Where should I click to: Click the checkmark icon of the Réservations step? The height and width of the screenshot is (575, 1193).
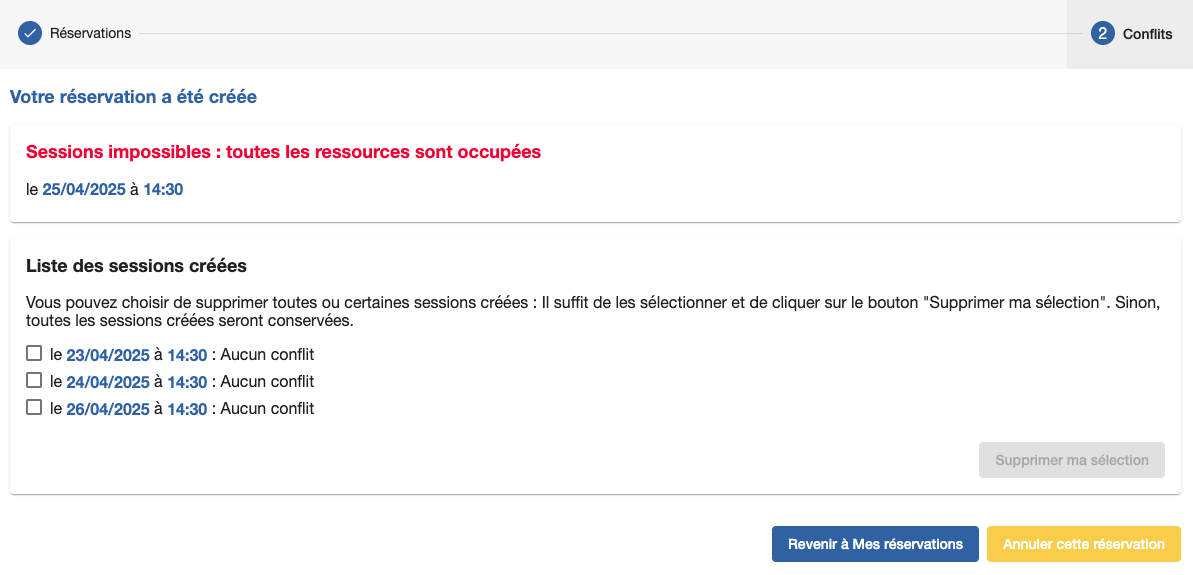(30, 34)
